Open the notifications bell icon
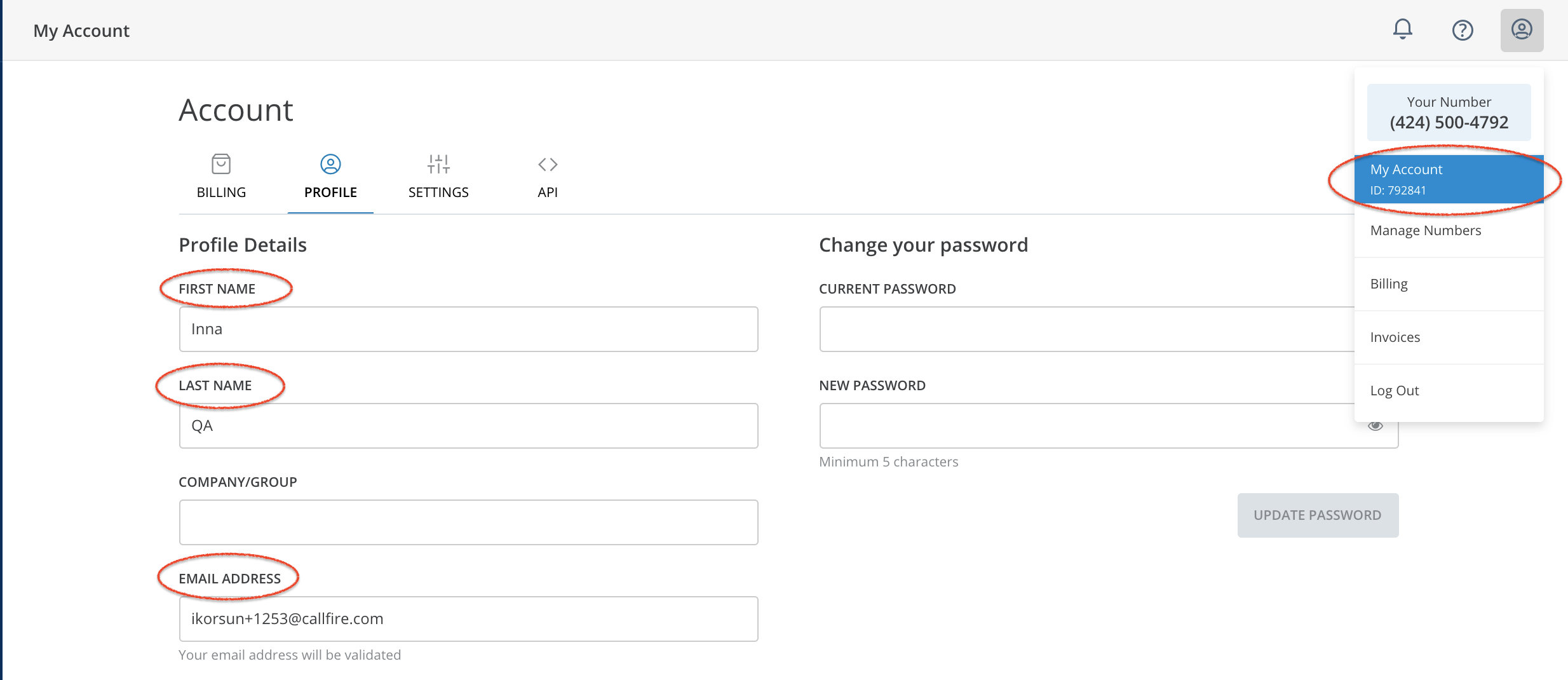Screen dimensions: 1568x680 (x=1402, y=29)
